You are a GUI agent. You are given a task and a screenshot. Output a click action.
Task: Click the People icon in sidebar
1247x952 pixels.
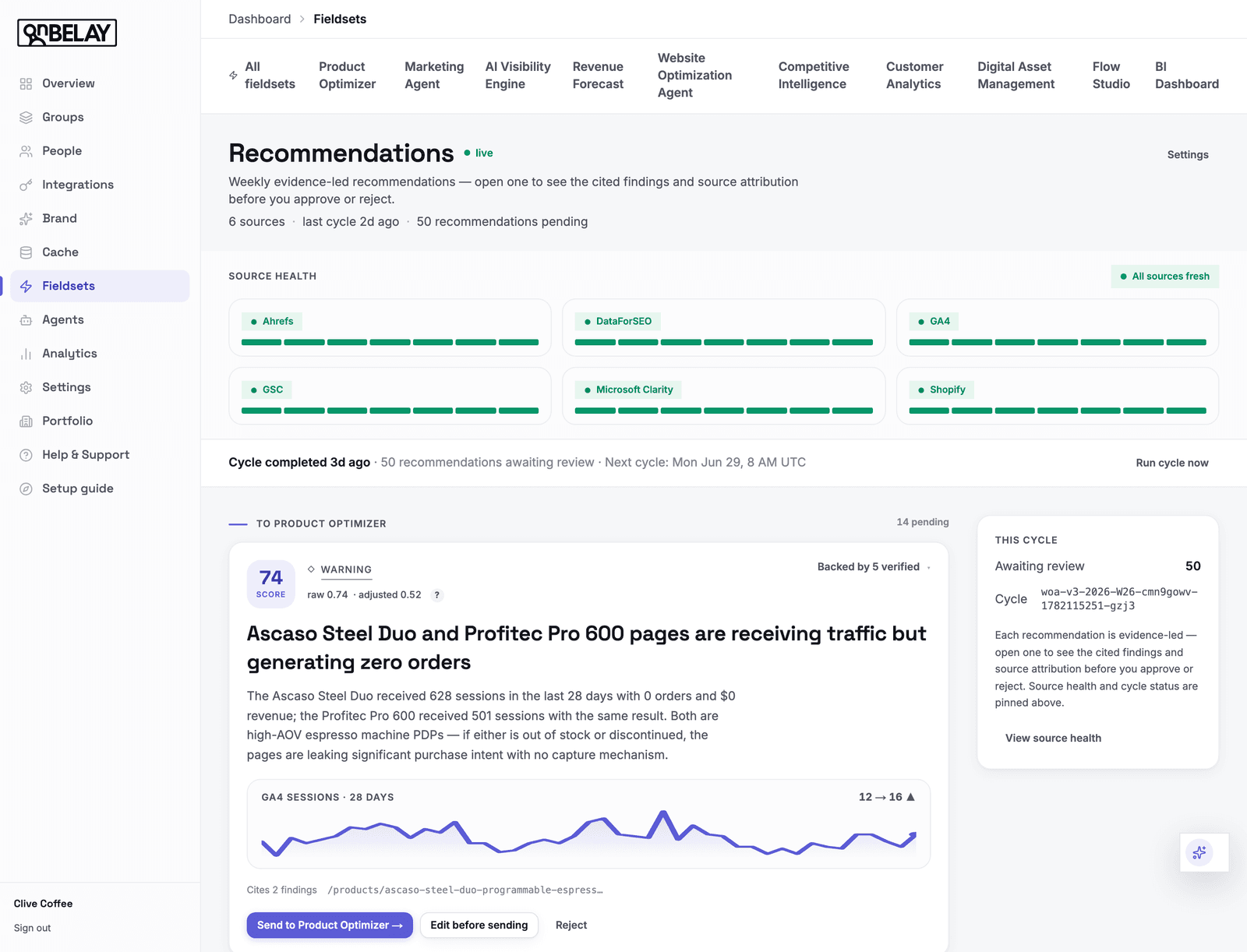26,151
